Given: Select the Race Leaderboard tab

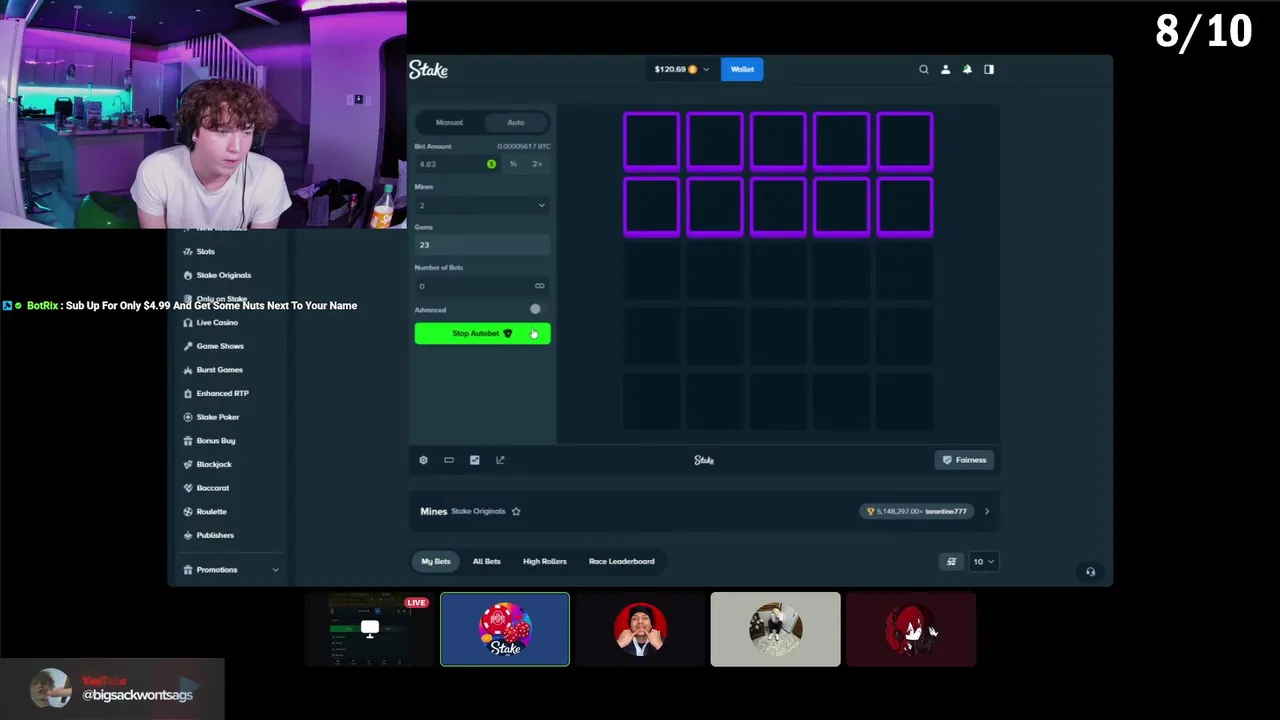Looking at the screenshot, I should click(x=622, y=561).
